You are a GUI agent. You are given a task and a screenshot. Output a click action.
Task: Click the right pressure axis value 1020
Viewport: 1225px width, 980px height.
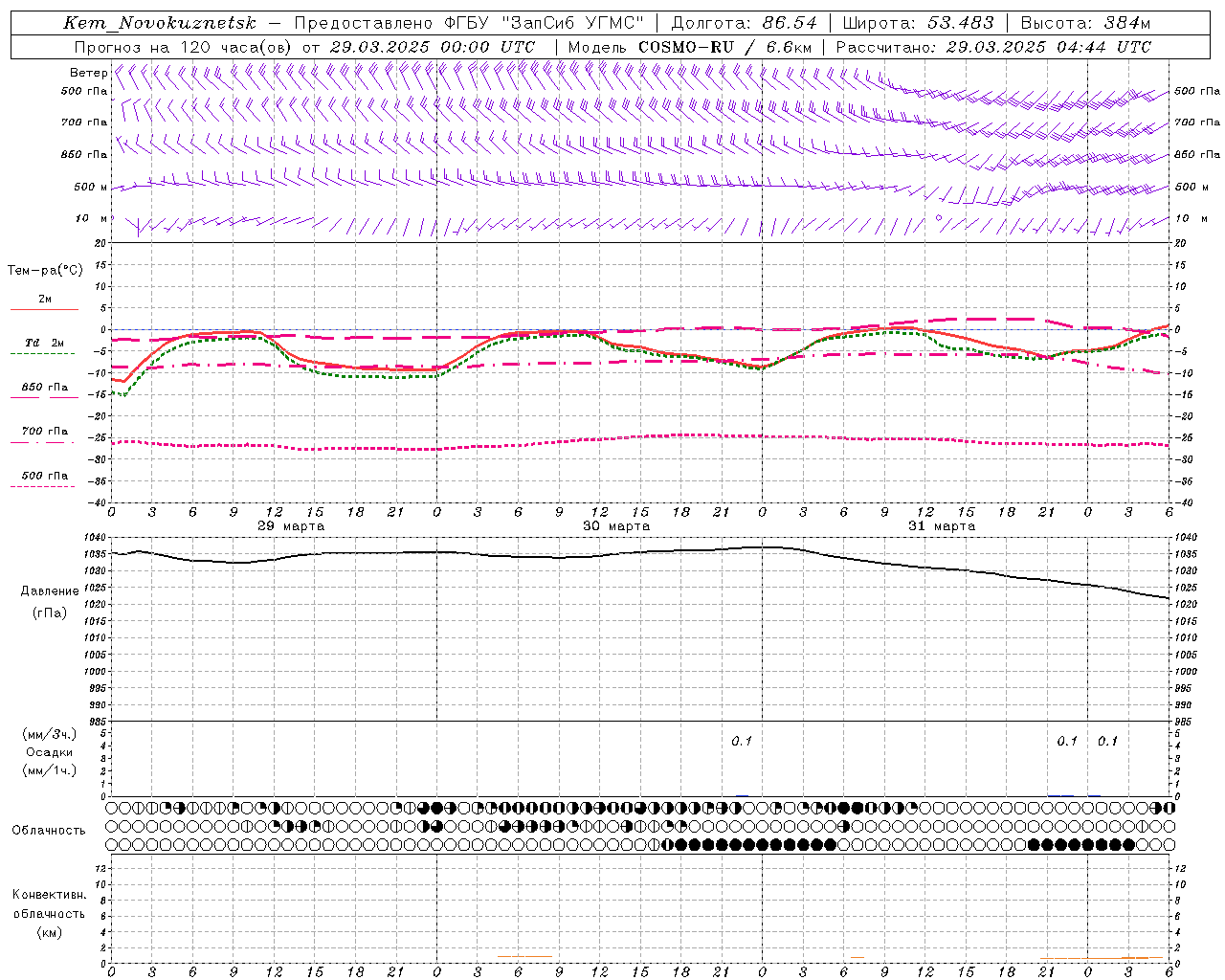click(1185, 605)
